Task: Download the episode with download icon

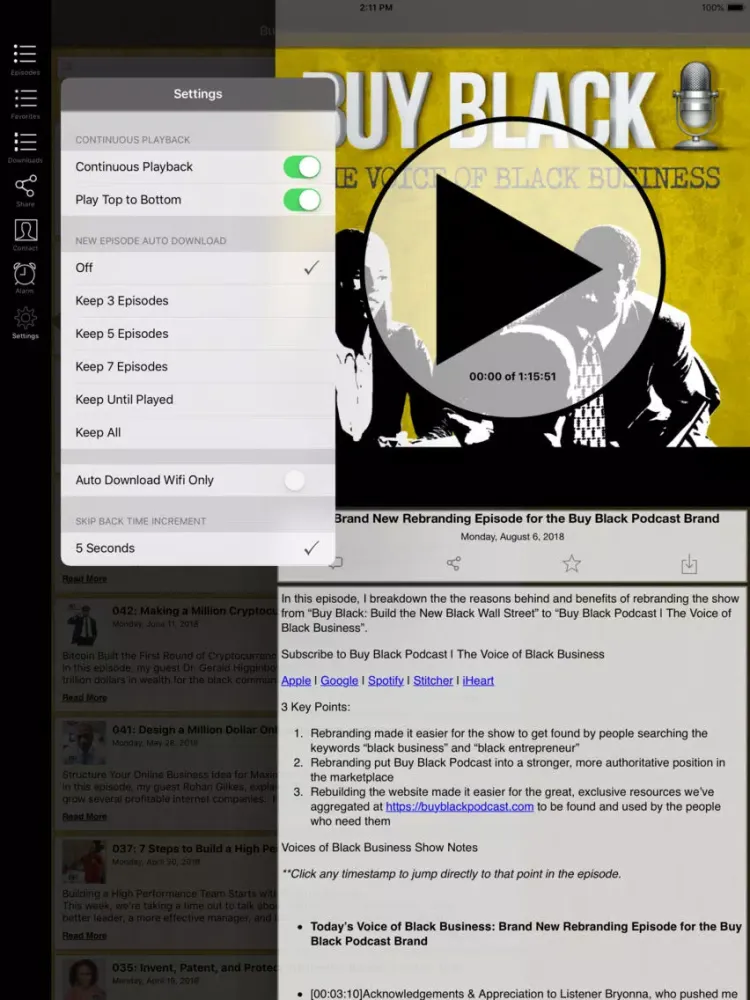Action: tap(689, 564)
